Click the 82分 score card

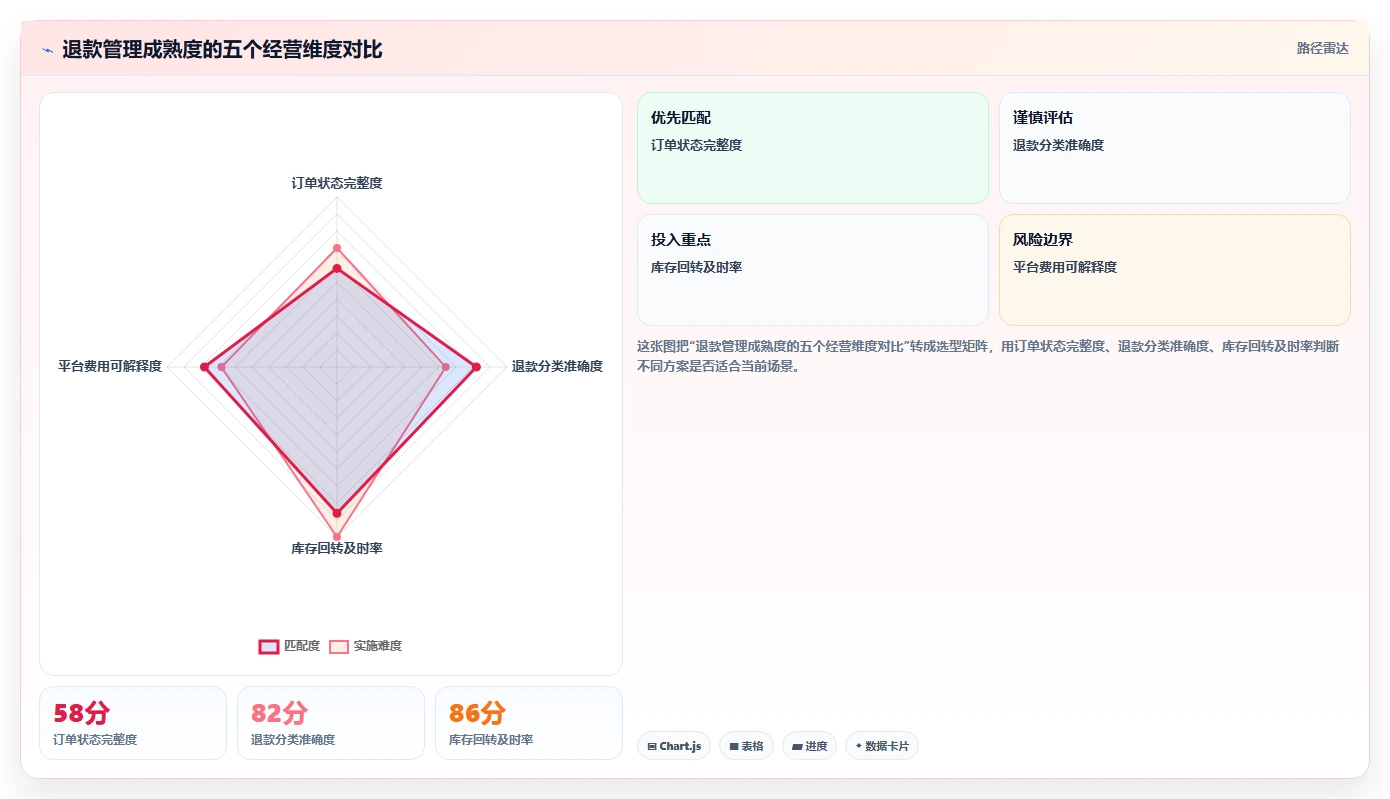[x=331, y=723]
